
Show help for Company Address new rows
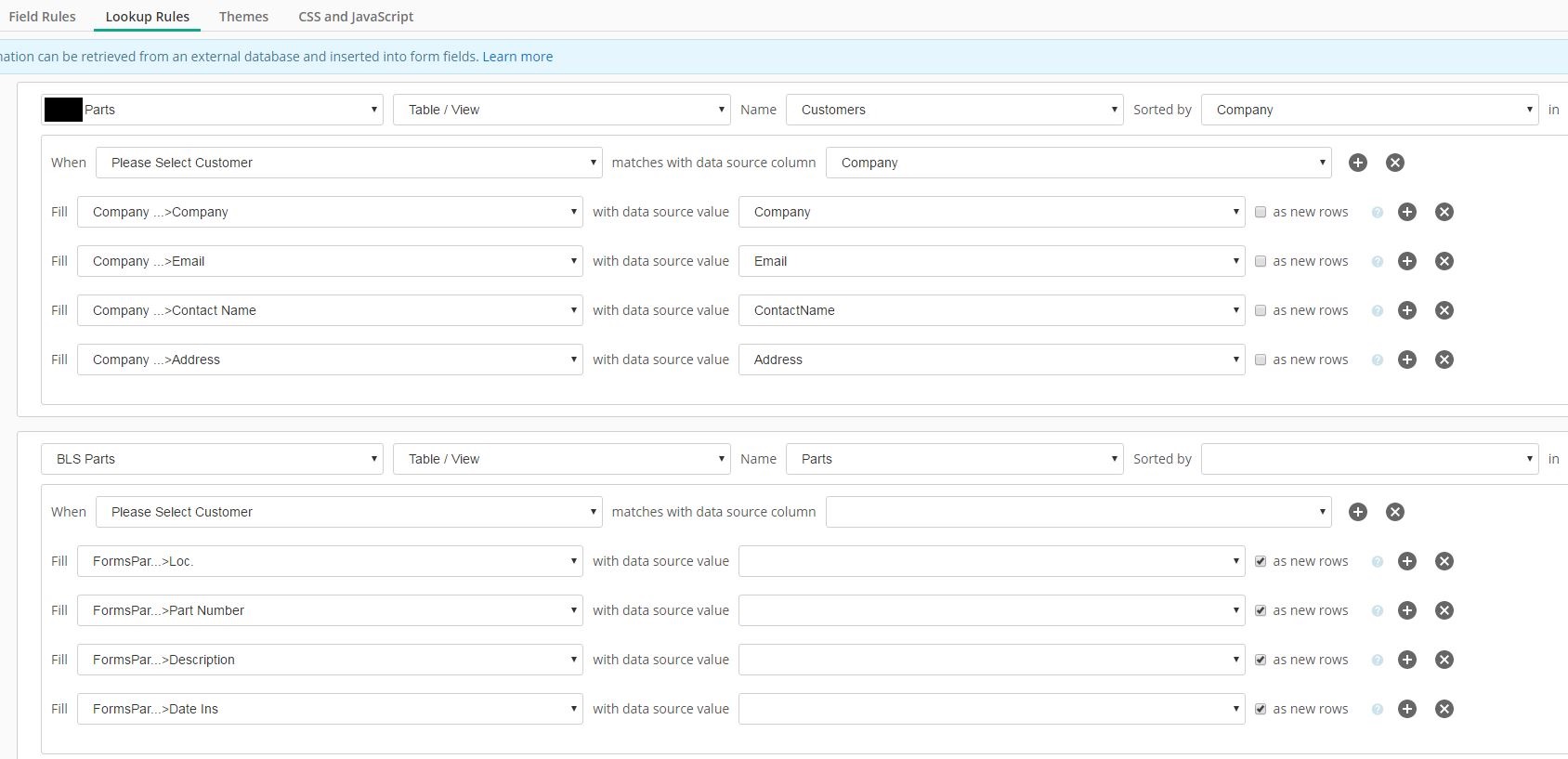[1378, 360]
